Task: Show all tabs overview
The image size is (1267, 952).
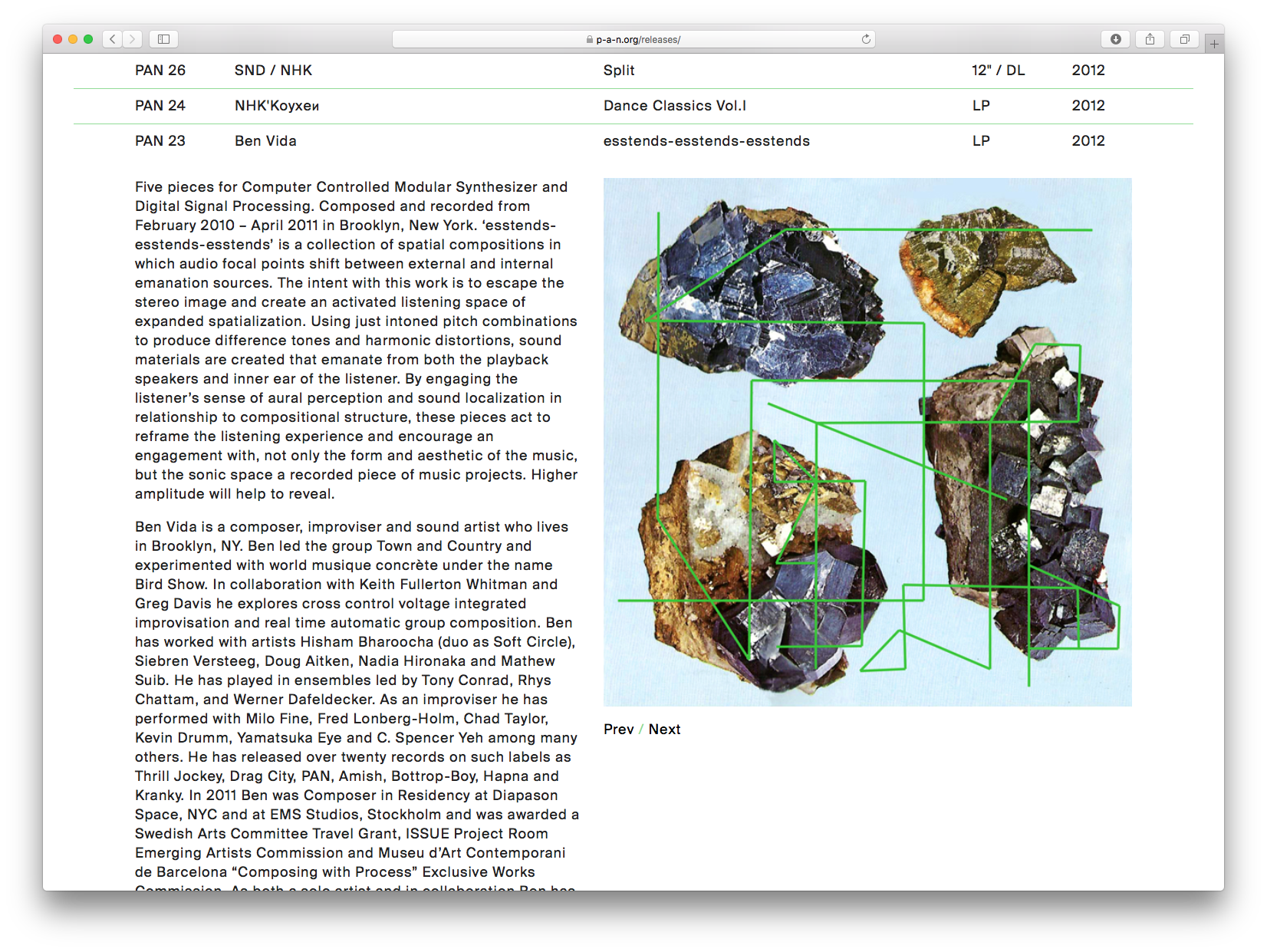Action: (1184, 39)
